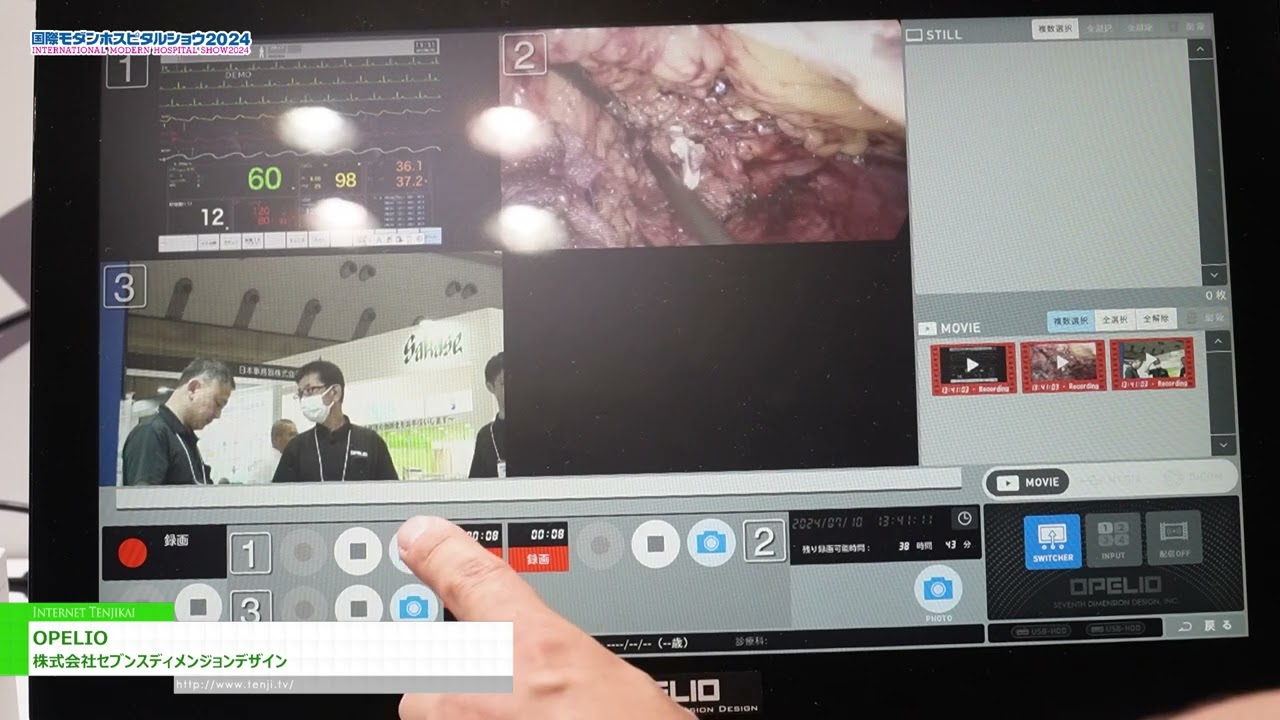The width and height of the screenshot is (1280, 720).
Task: Choose 全選択 in MOVIE panel
Action: 1114,320
